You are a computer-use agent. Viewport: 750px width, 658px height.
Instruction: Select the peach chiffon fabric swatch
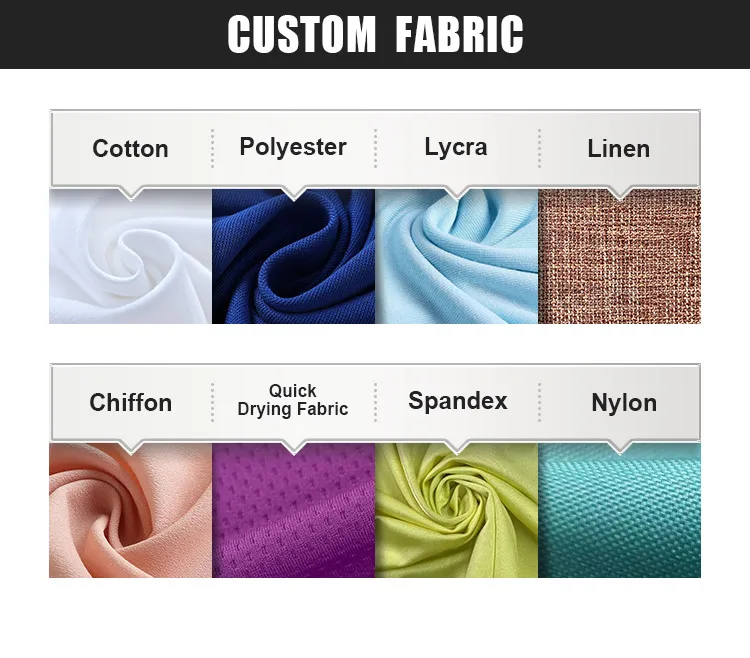[130, 510]
